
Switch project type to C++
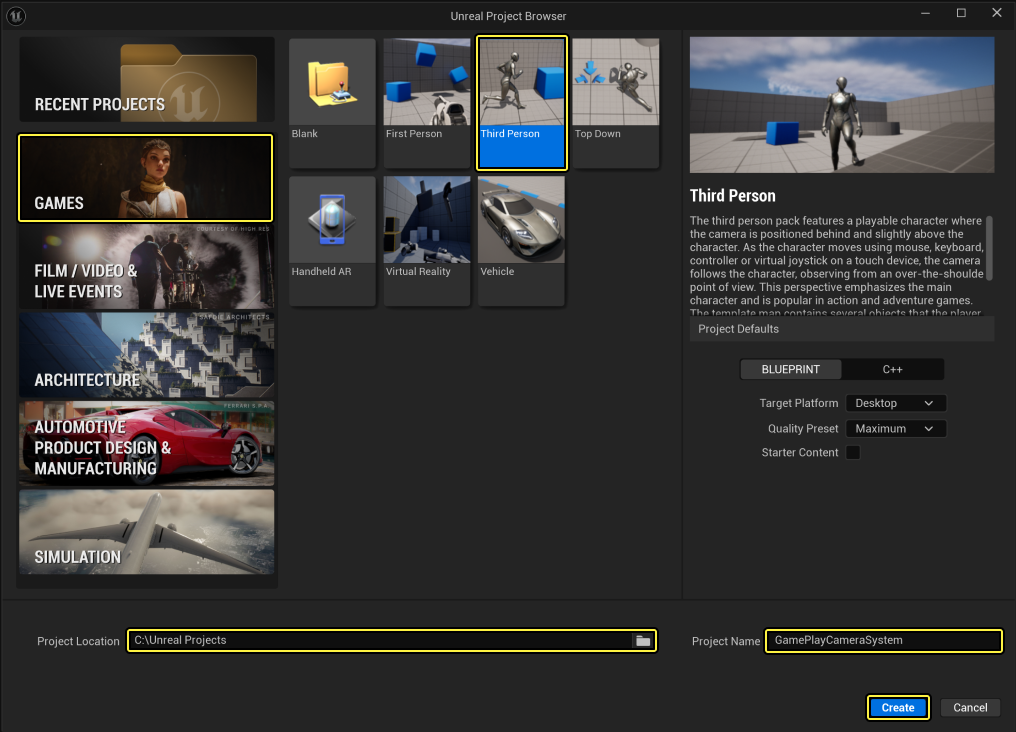pyautogui.click(x=893, y=369)
